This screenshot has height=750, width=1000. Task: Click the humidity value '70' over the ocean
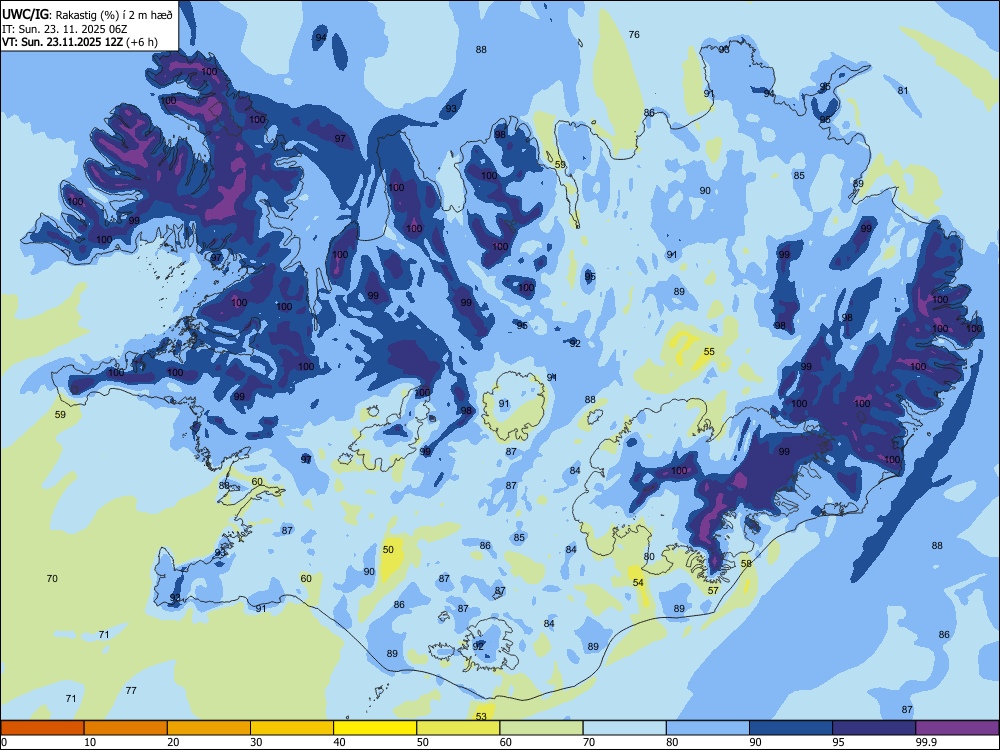point(52,578)
